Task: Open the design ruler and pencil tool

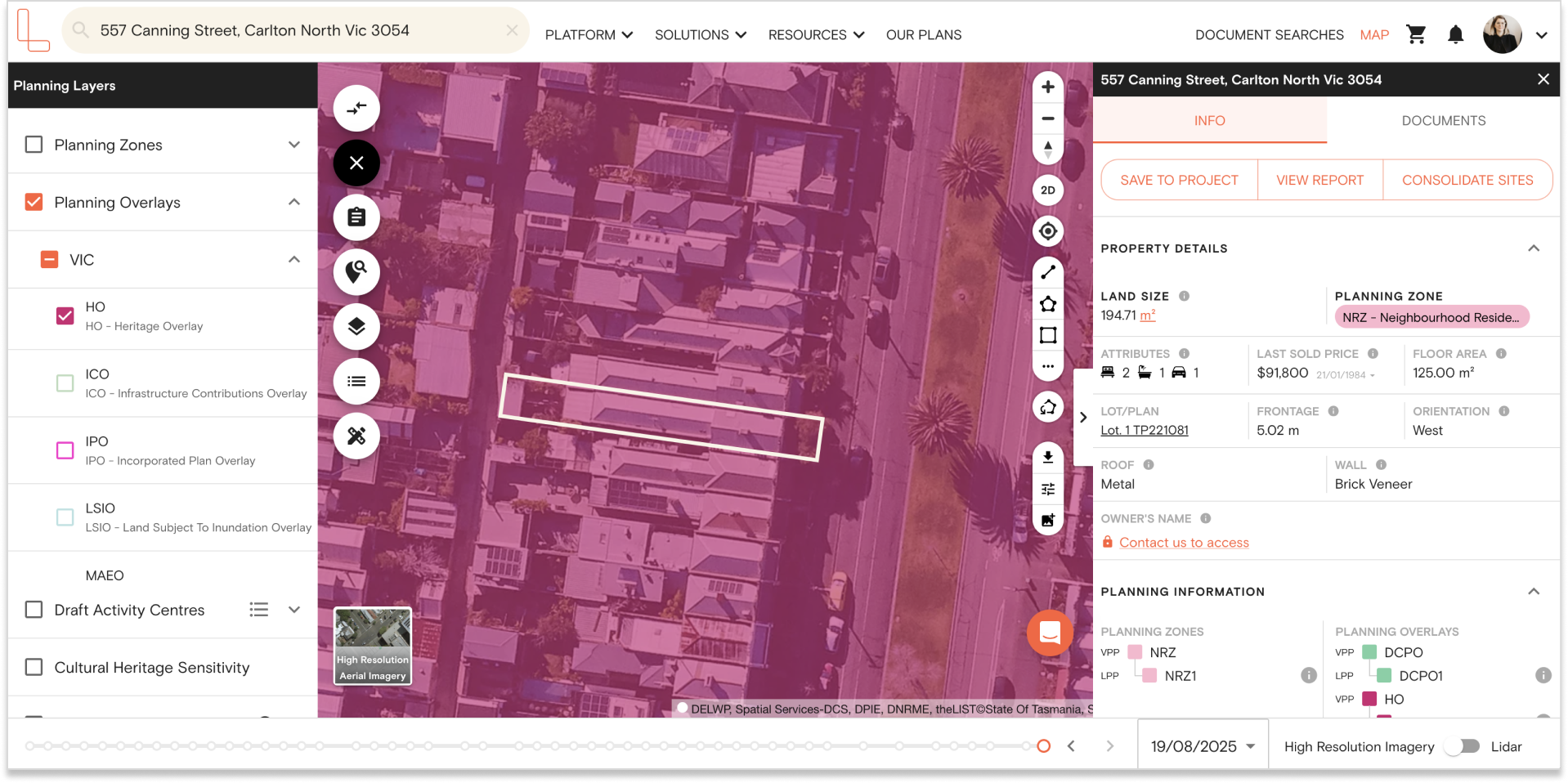Action: (356, 436)
